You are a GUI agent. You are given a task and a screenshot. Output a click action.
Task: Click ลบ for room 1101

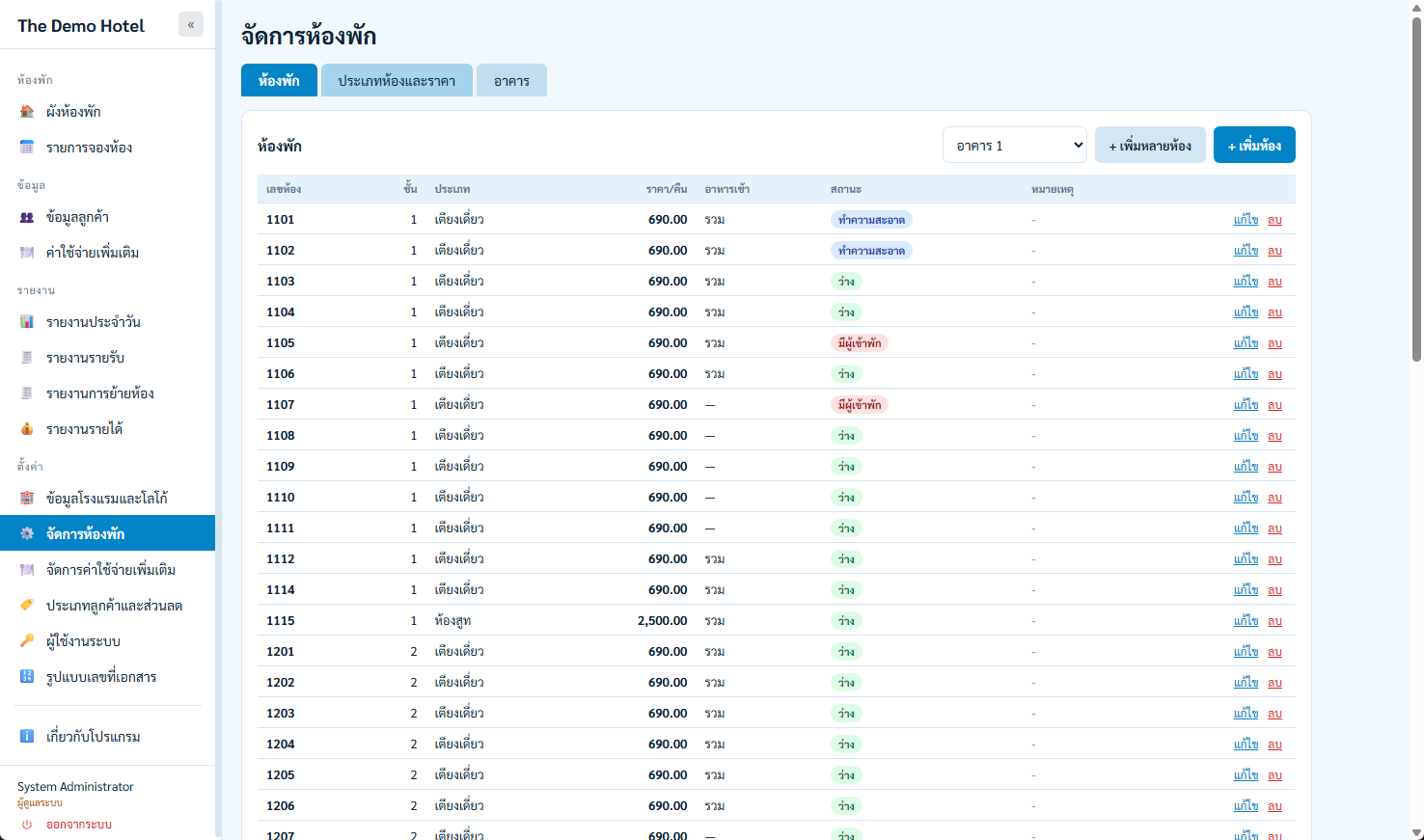pyautogui.click(x=1274, y=220)
